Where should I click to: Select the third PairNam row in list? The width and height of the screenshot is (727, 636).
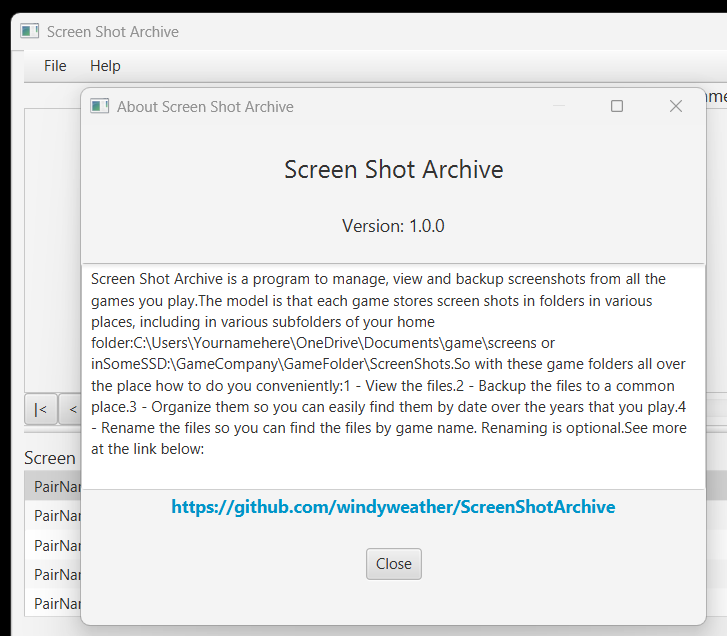click(x=56, y=545)
